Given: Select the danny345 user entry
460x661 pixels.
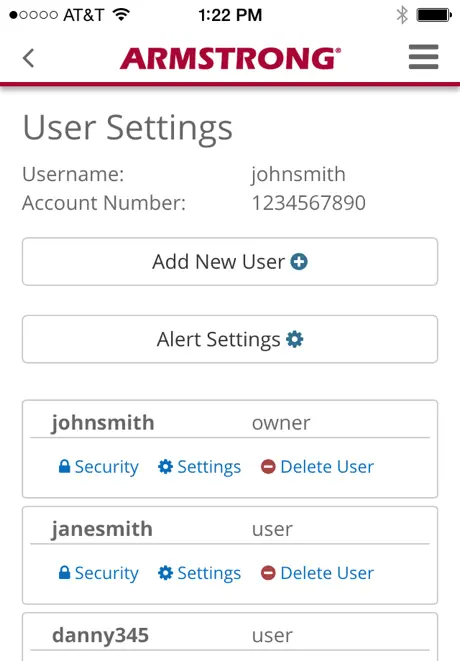Looking at the screenshot, I should pos(230,637).
